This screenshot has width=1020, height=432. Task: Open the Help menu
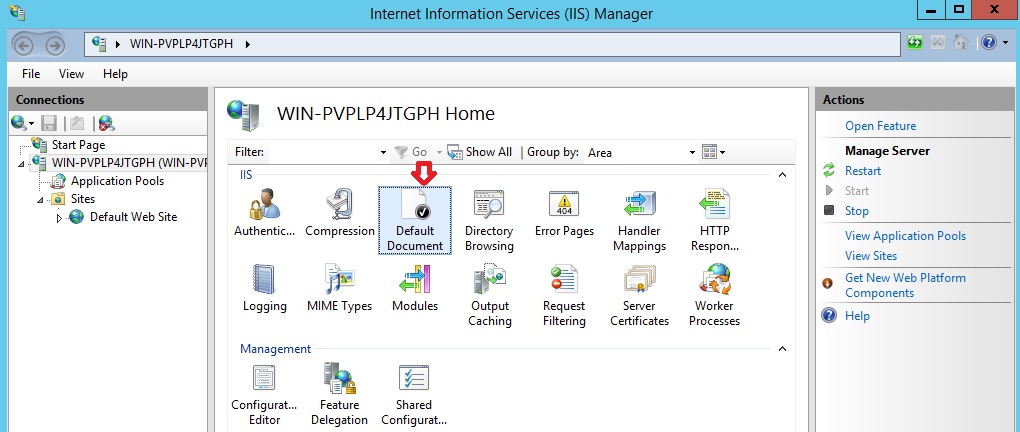(x=115, y=74)
